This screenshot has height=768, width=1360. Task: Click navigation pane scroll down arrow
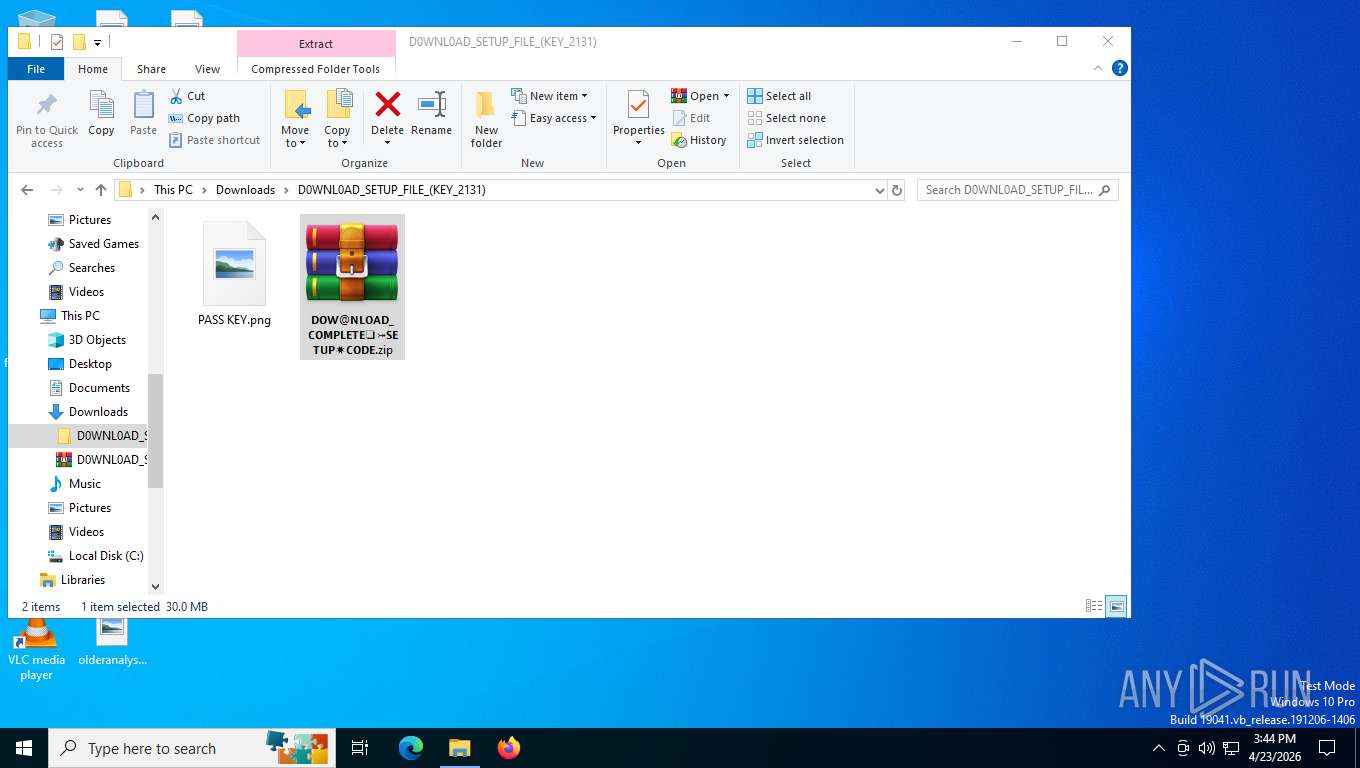[155, 587]
